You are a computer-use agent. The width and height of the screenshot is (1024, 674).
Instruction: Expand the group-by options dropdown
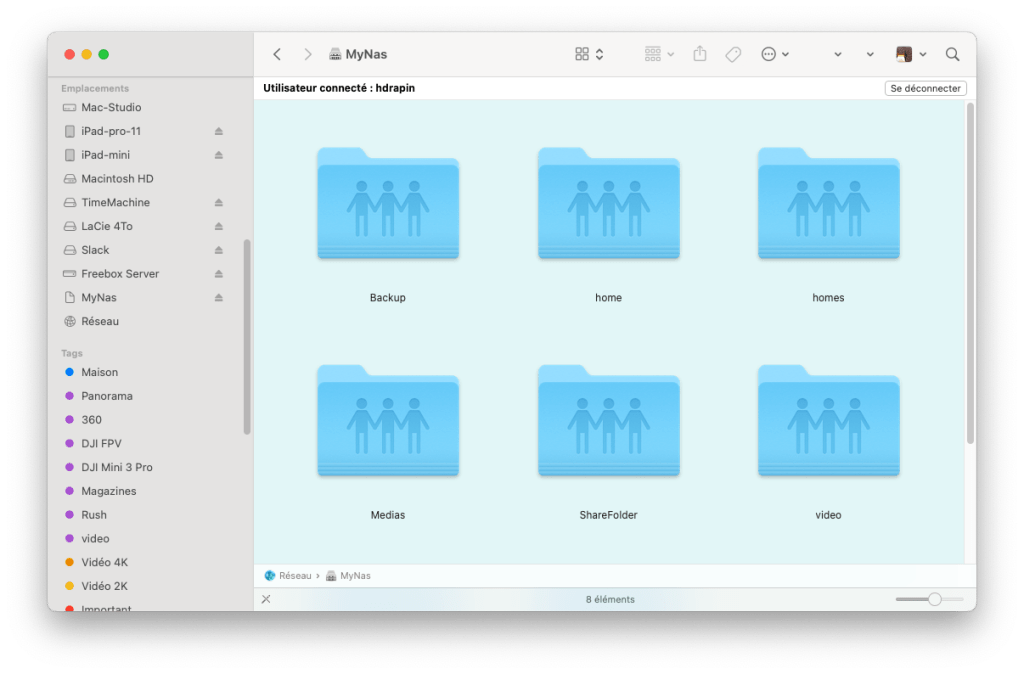pyautogui.click(x=660, y=54)
